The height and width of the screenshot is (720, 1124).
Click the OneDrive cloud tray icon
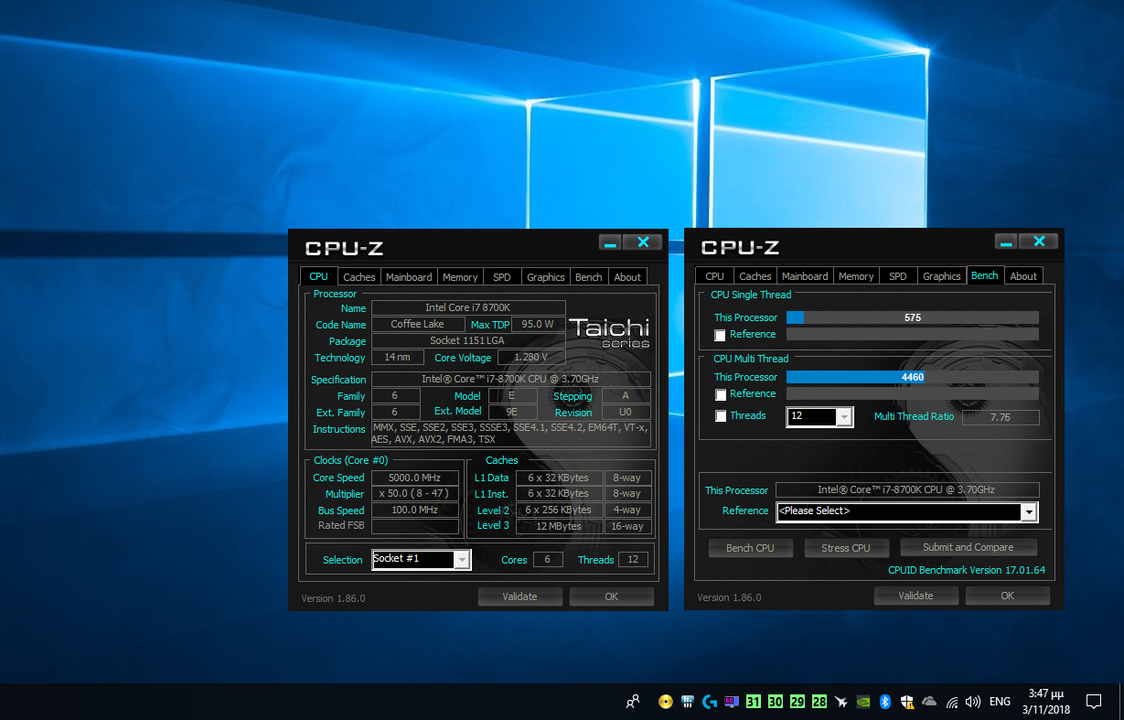click(929, 701)
